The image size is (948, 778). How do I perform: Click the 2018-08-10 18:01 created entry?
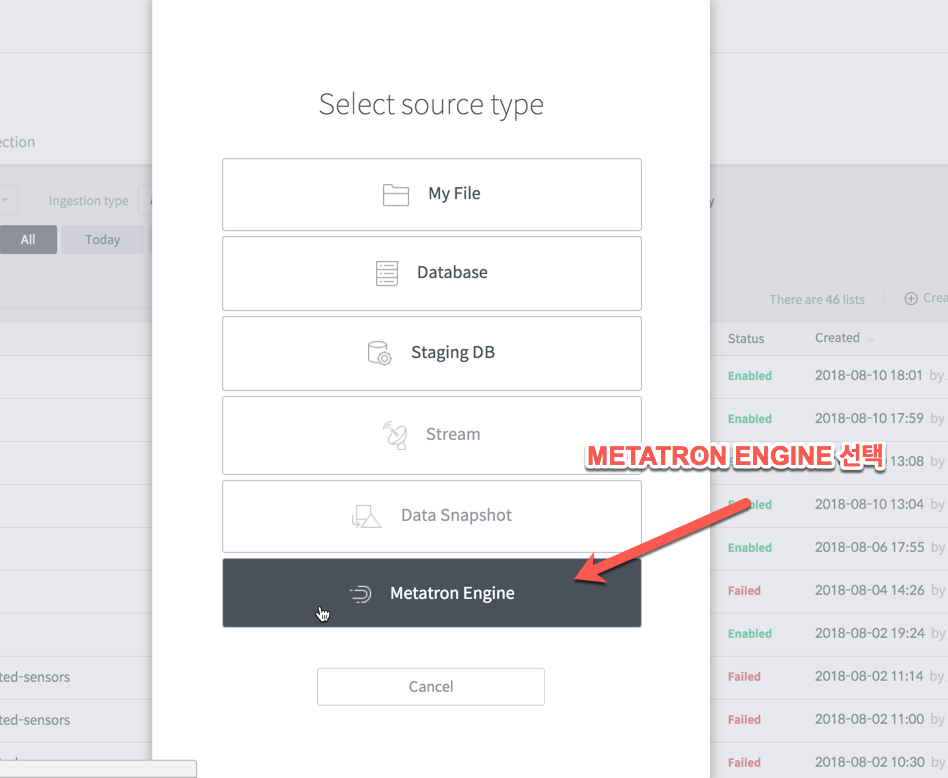868,375
